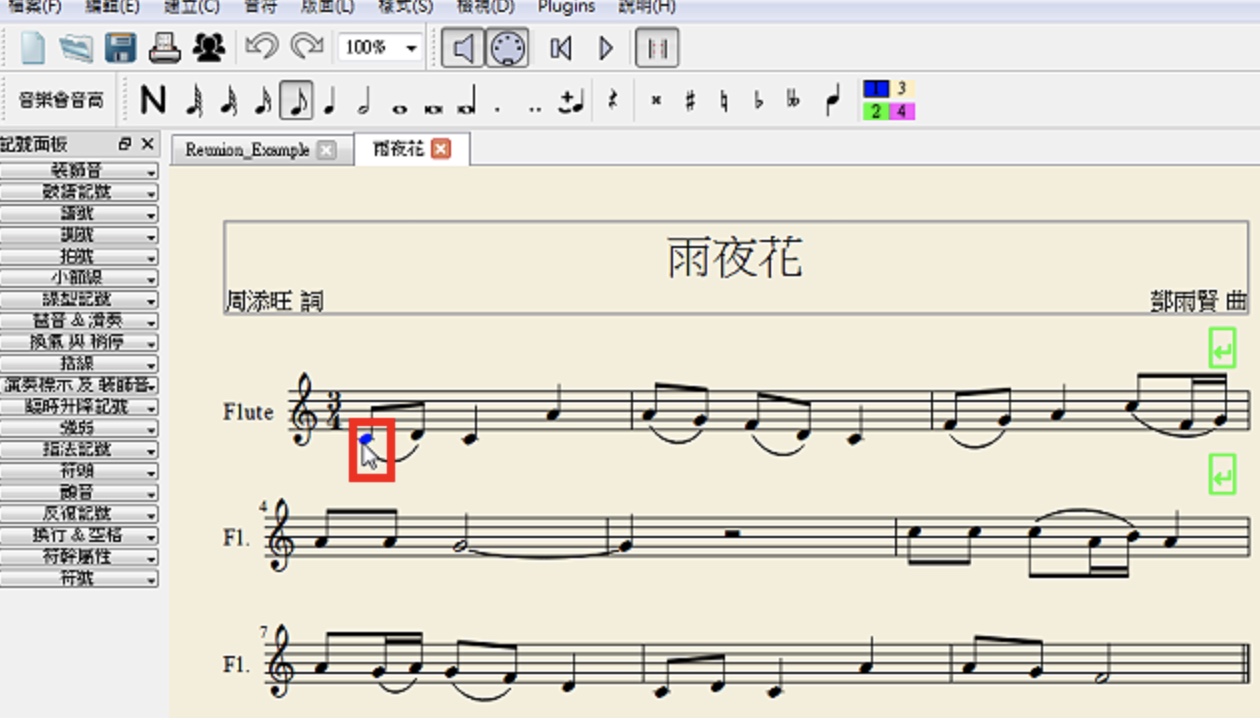Expand the 括線 palette
Image resolution: width=1260 pixels, height=720 pixels.
click(79, 364)
